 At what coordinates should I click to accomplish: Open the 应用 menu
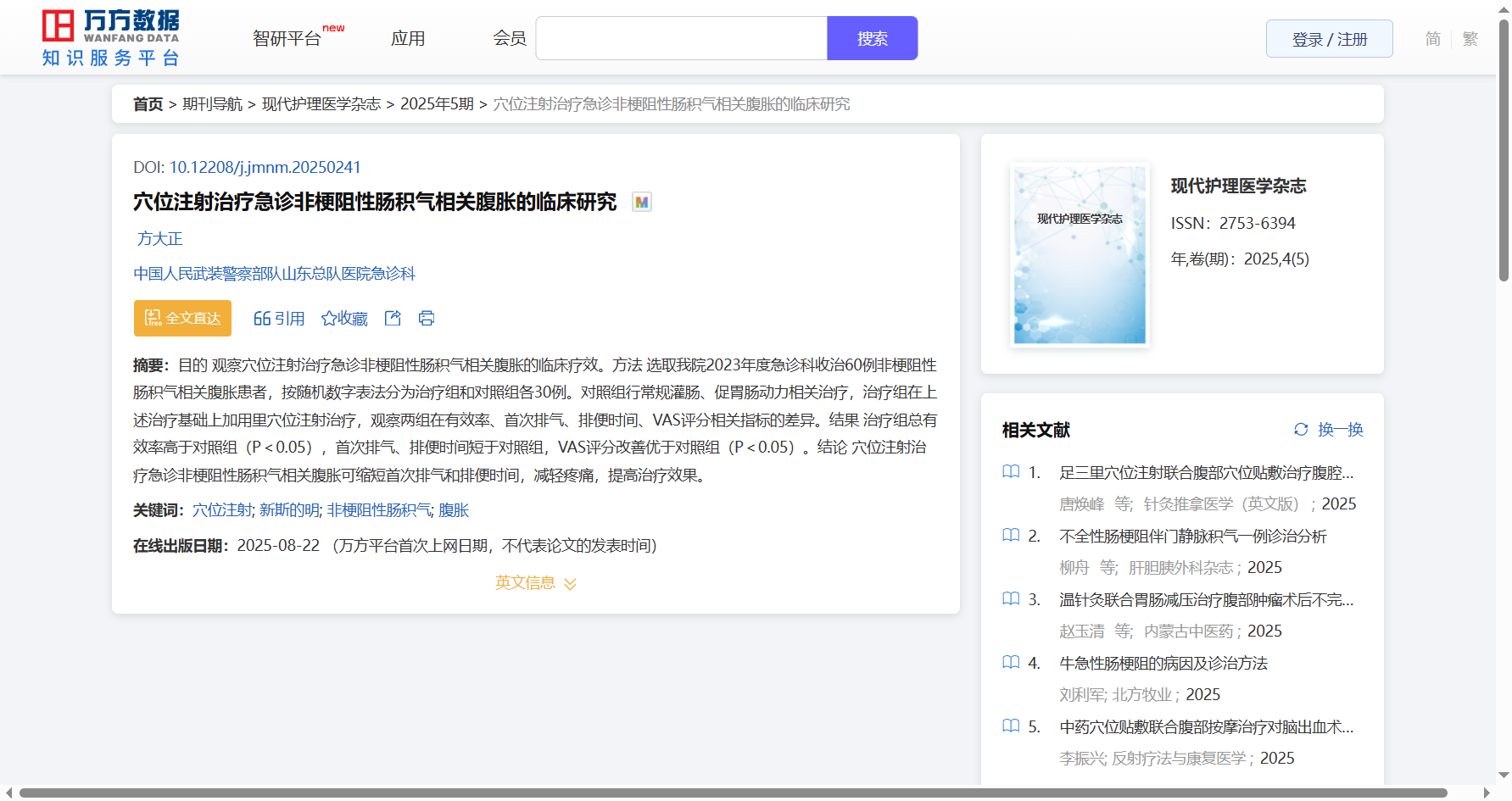click(408, 39)
